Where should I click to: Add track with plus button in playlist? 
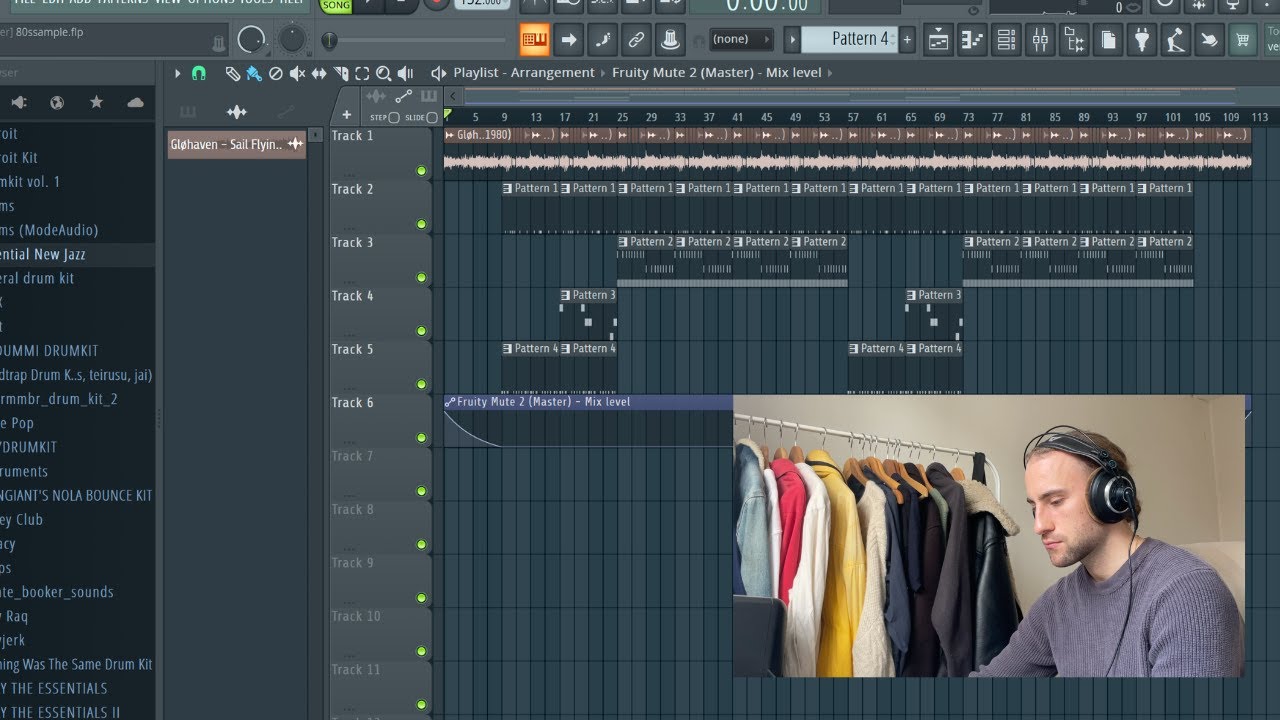tap(346, 115)
